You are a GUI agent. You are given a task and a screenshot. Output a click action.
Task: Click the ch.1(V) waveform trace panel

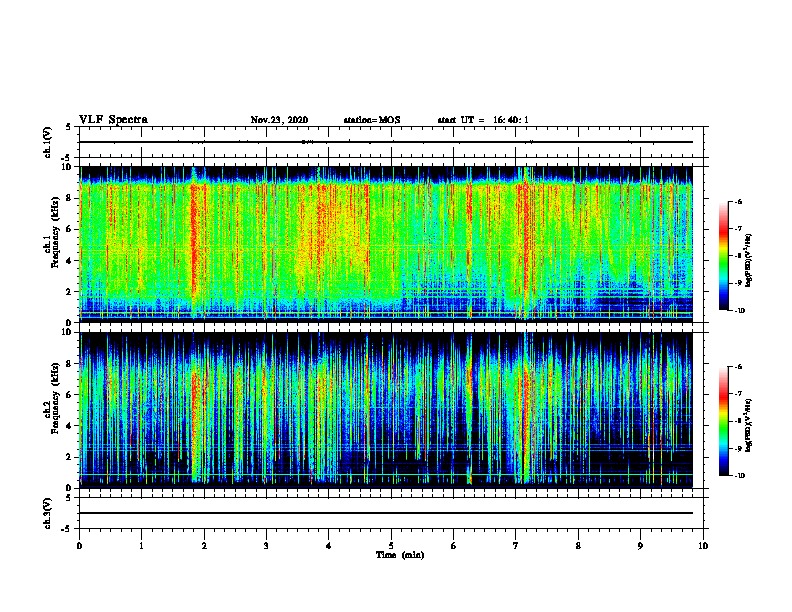click(x=391, y=142)
